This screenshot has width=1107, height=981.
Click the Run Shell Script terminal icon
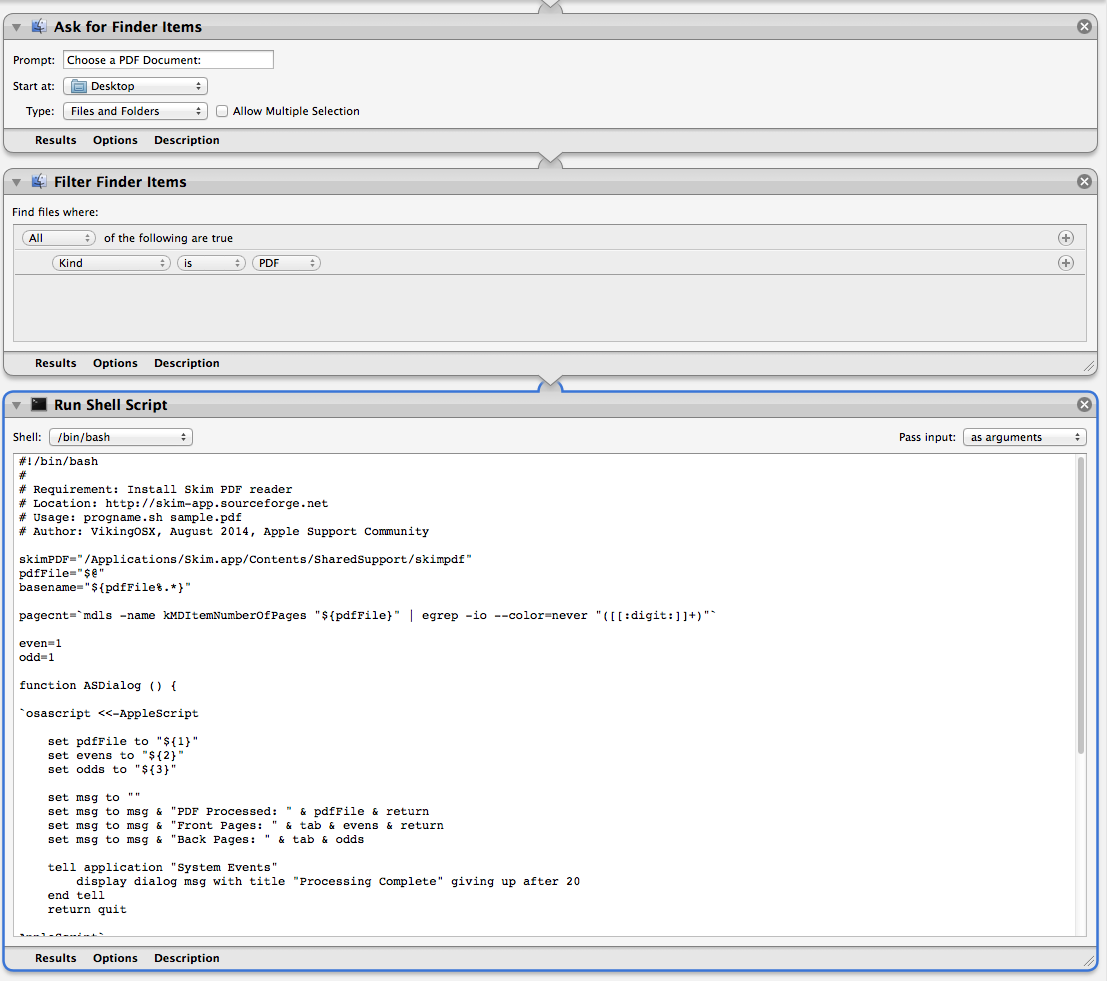(38, 404)
